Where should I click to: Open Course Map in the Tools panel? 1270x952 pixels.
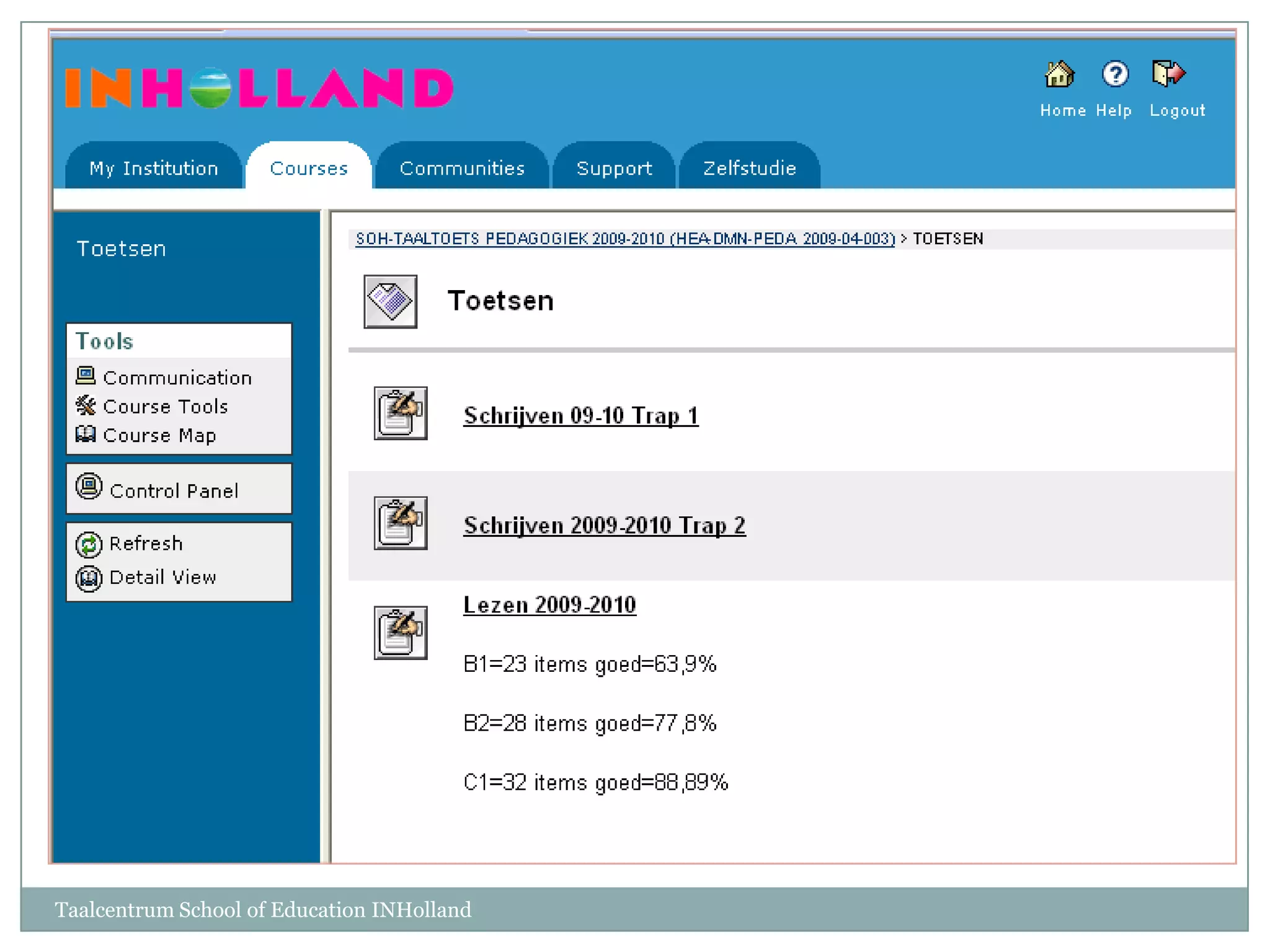[x=159, y=435]
